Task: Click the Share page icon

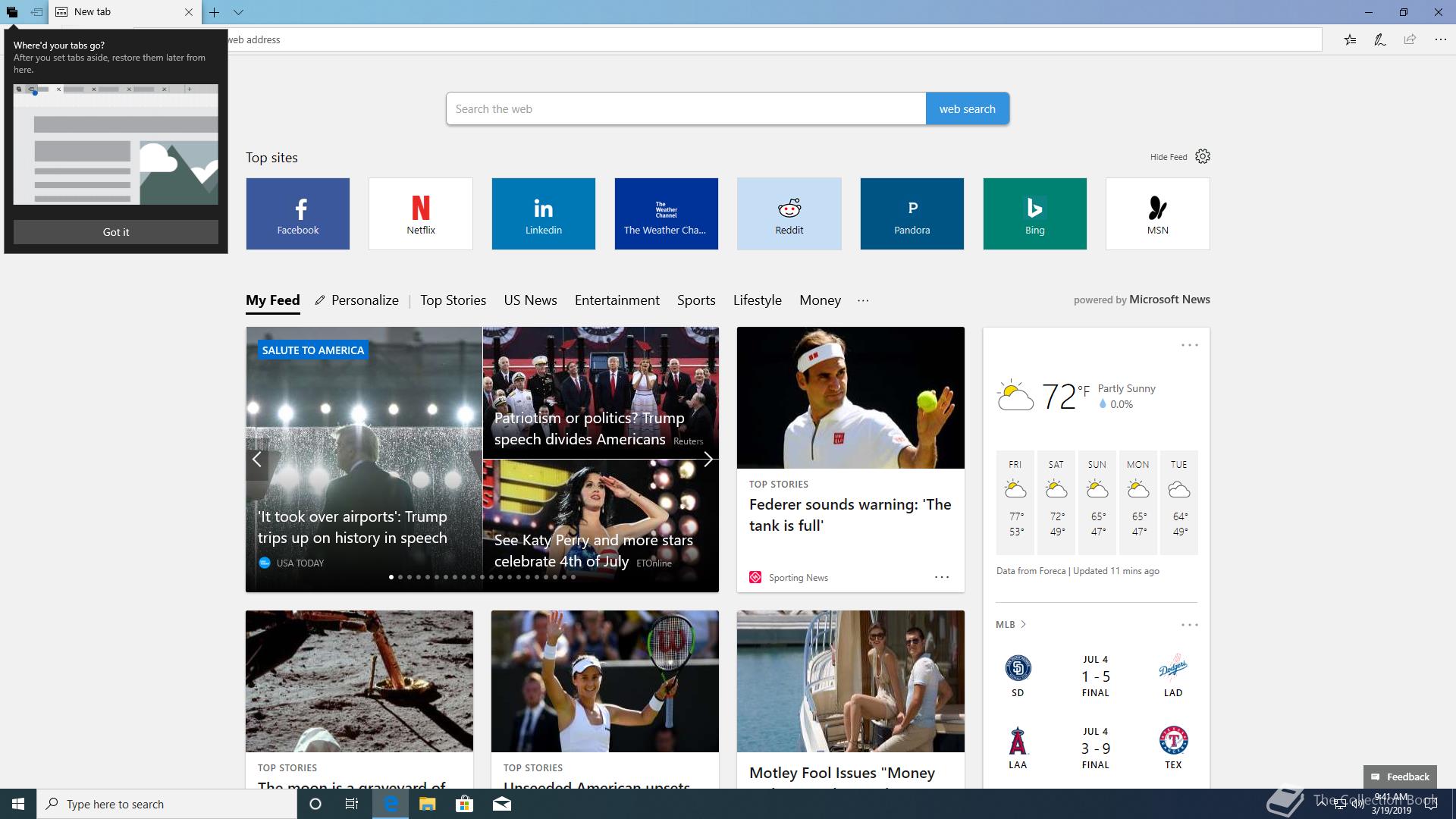Action: click(x=1410, y=39)
